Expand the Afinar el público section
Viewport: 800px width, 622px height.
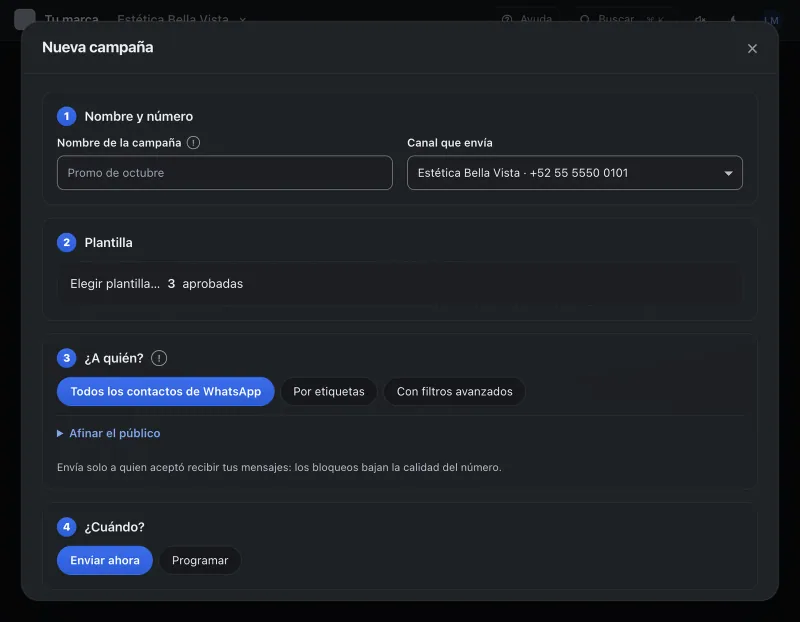pos(109,433)
